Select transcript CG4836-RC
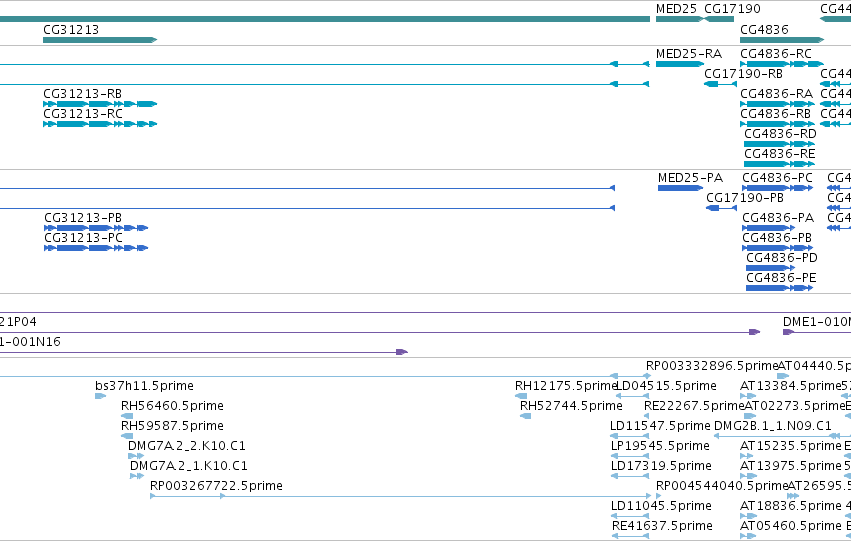The width and height of the screenshot is (851, 541). tap(782, 64)
